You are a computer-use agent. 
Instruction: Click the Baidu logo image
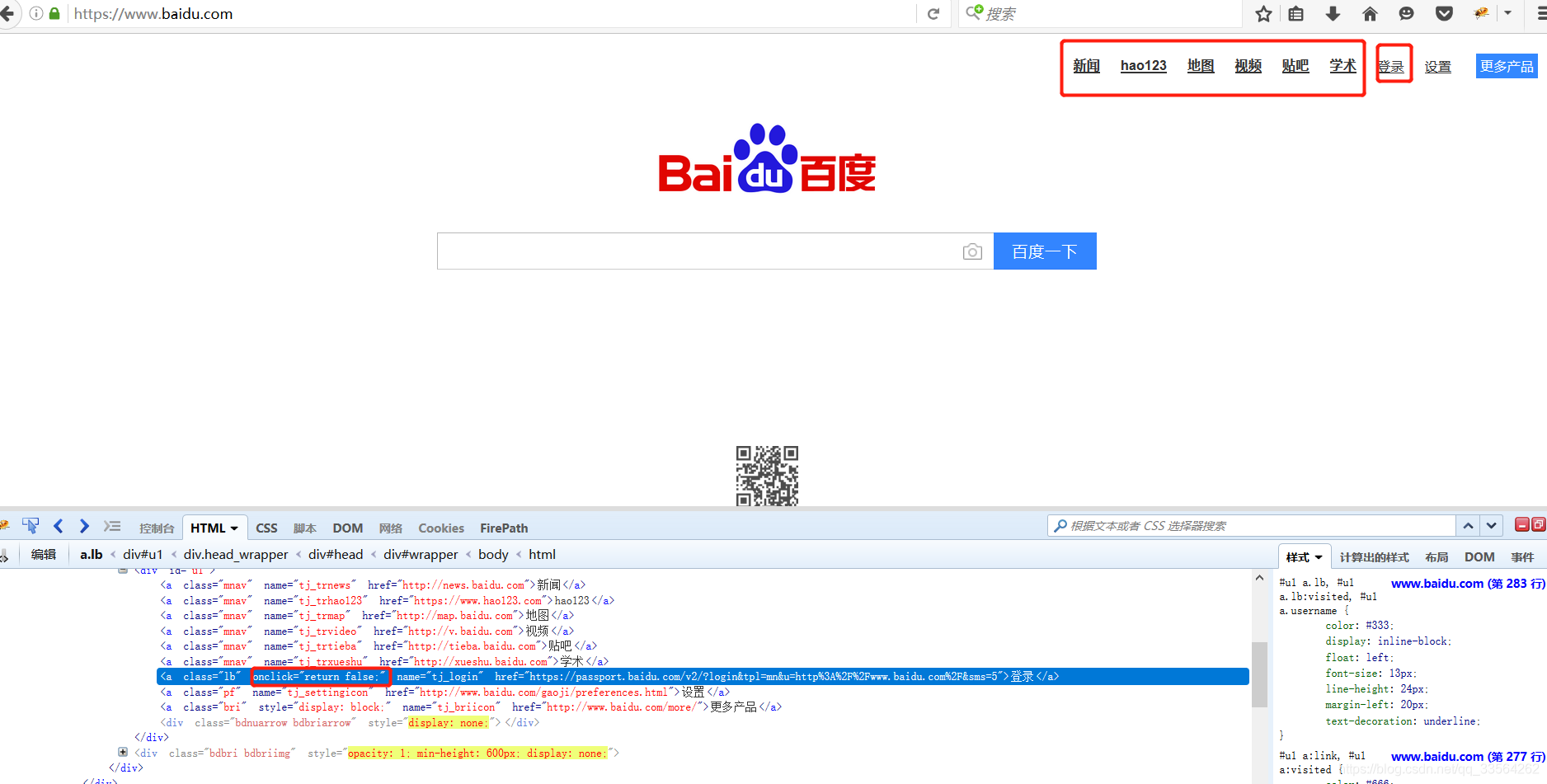pyautogui.click(x=767, y=158)
